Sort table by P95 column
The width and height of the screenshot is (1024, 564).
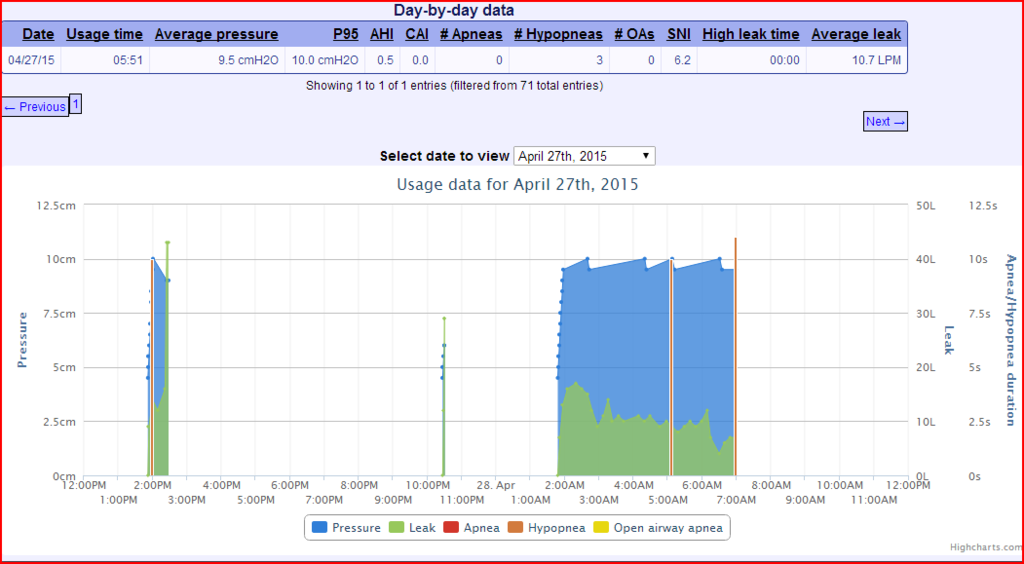click(346, 34)
